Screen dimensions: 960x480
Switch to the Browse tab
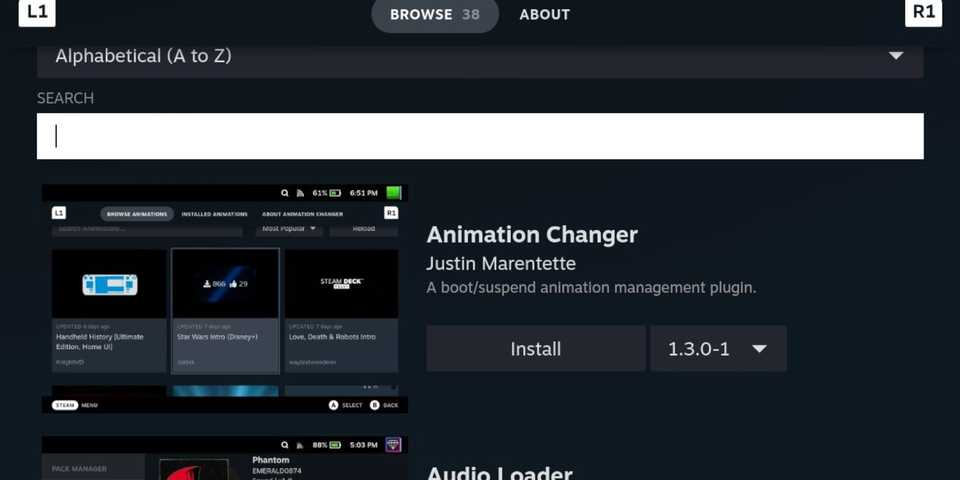click(x=434, y=15)
